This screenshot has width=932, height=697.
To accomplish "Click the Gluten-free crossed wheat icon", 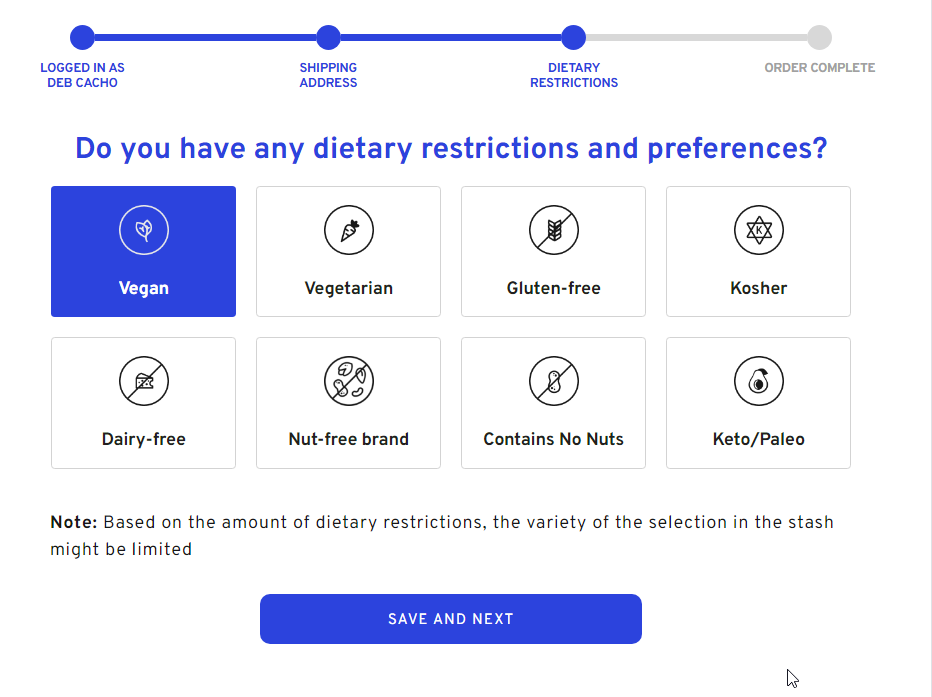I will click(x=554, y=231).
